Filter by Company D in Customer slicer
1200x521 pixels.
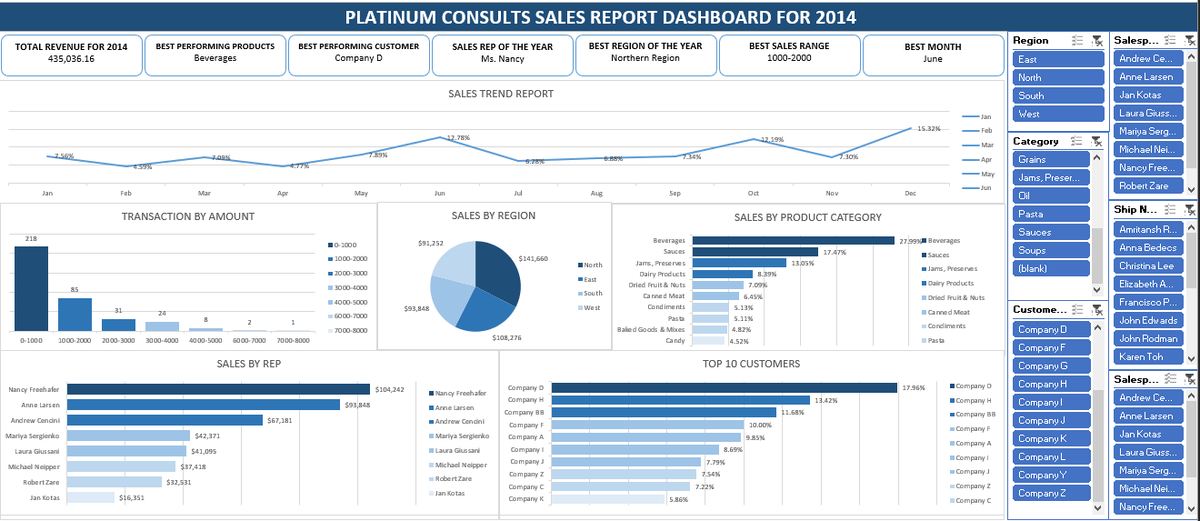tap(1051, 329)
